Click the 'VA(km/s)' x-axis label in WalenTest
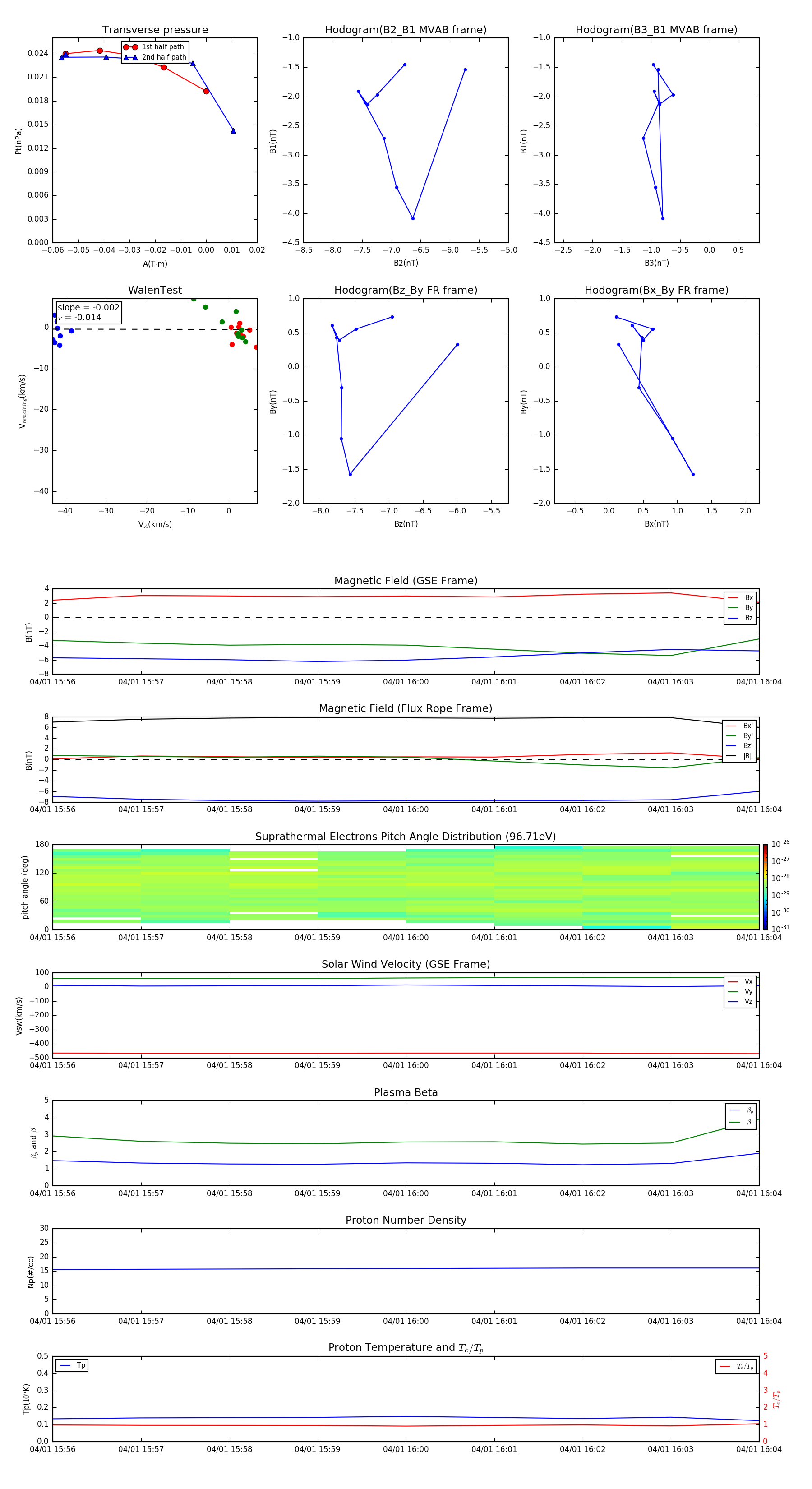The width and height of the screenshot is (812, 1489). pyautogui.click(x=155, y=524)
